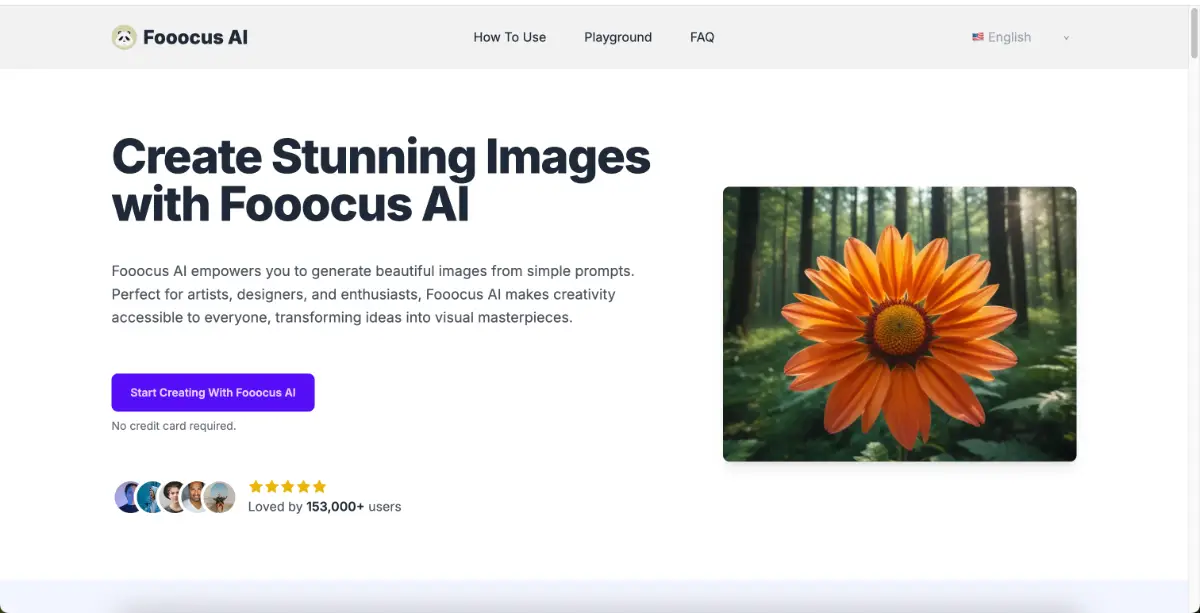
Task: Navigate to the How To Use section
Action: 510,37
